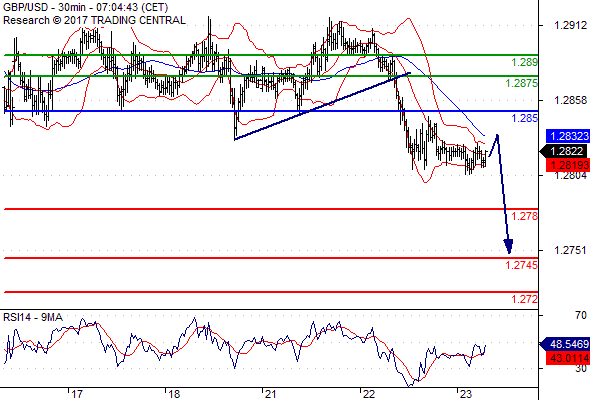Click the 1.2858 price axis label
This screenshot has height=400, width=590.
[x=570, y=100]
